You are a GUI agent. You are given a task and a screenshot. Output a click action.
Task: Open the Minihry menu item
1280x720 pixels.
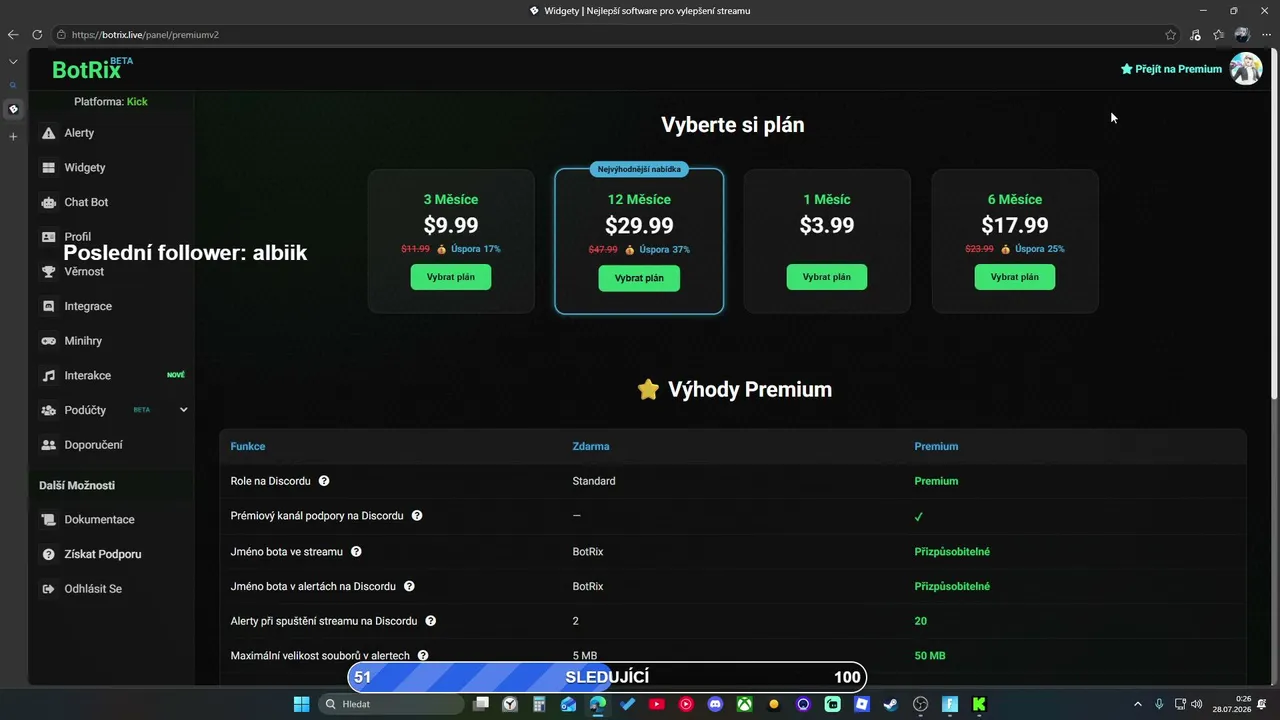pyautogui.click(x=83, y=341)
